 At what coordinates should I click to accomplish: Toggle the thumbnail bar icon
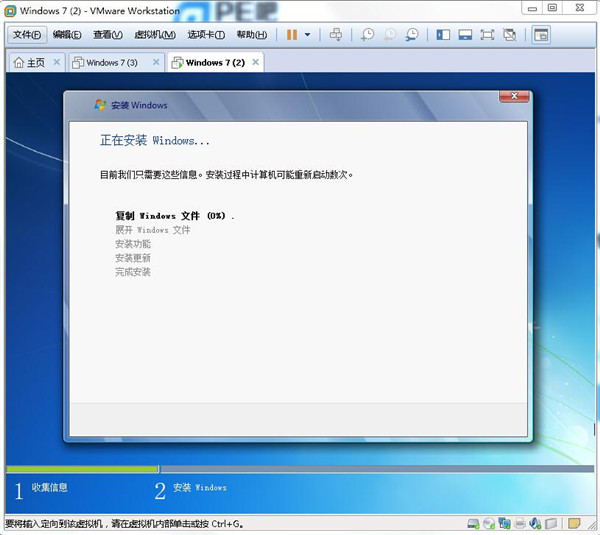click(465, 35)
